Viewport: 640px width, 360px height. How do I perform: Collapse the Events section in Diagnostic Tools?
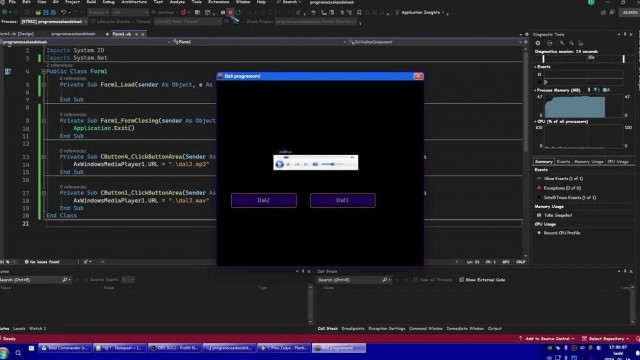[536, 67]
